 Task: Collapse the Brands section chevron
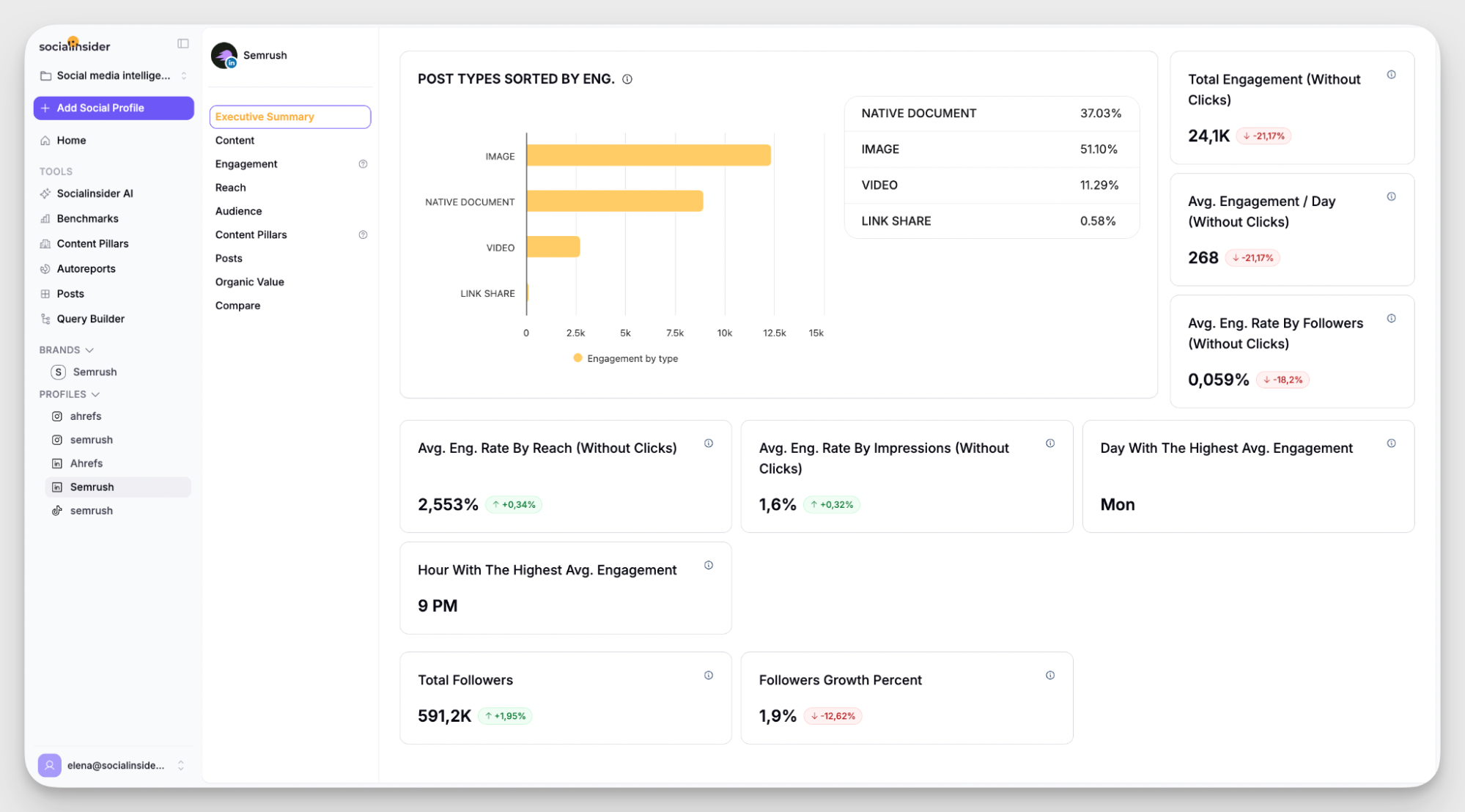(89, 350)
